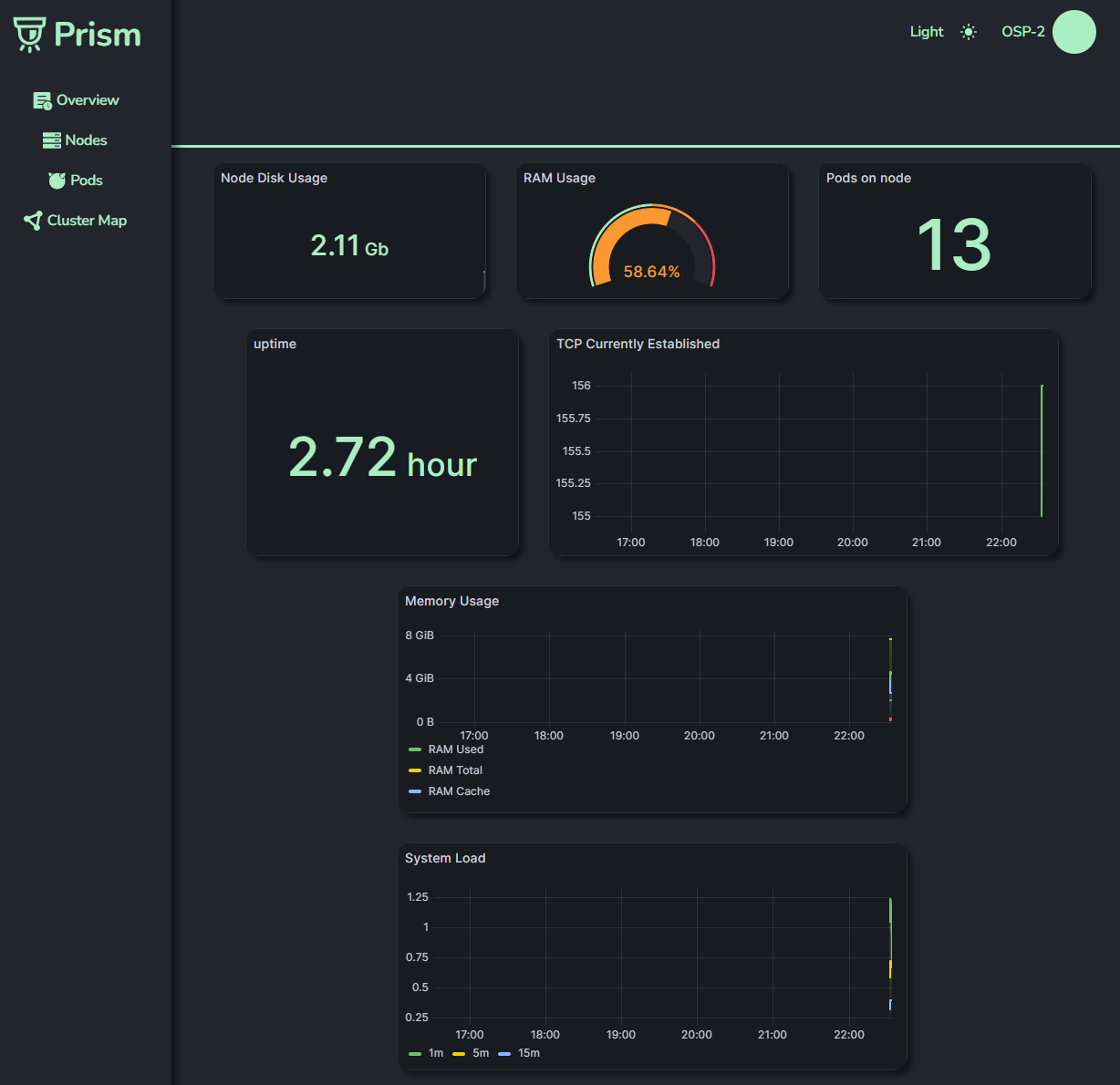
Task: Click the 155.75 axis label in TCP chart
Action: point(573,418)
